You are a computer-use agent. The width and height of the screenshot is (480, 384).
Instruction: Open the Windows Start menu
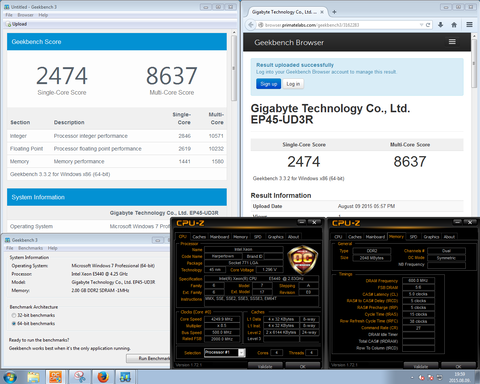(x=9, y=377)
